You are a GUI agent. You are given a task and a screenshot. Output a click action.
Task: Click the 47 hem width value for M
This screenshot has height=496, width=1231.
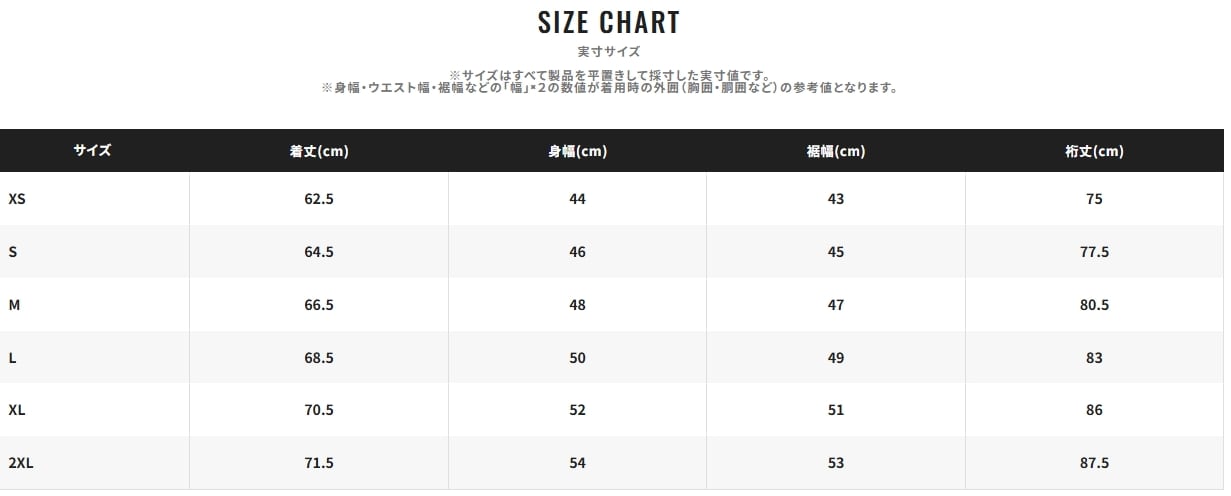coord(836,305)
